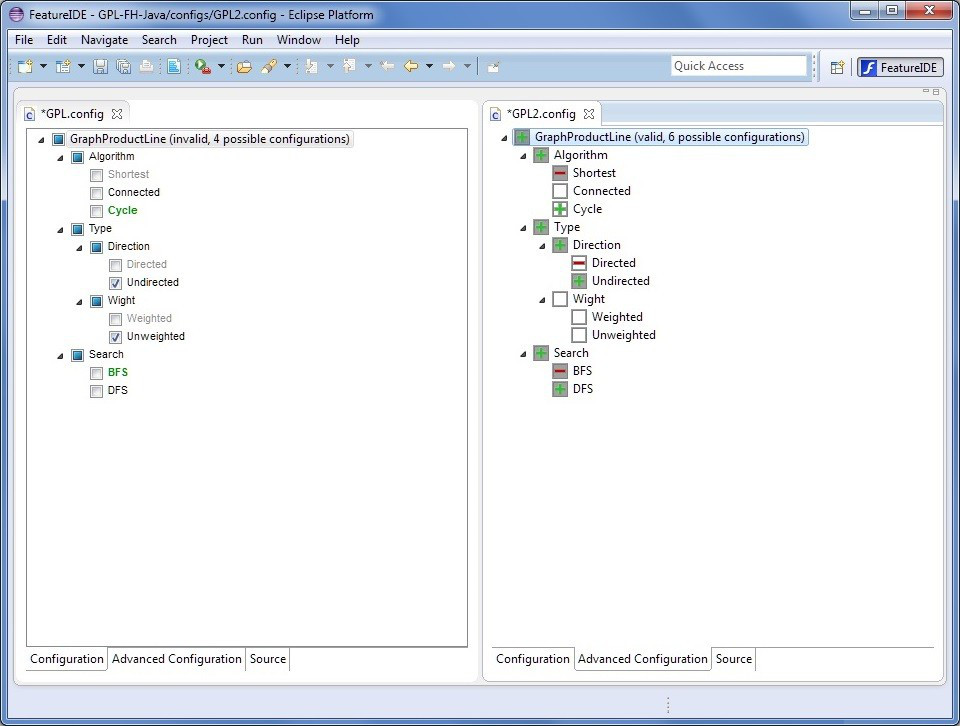960x726 pixels.
Task: Click the Open Perspective icon
Action: [x=837, y=67]
